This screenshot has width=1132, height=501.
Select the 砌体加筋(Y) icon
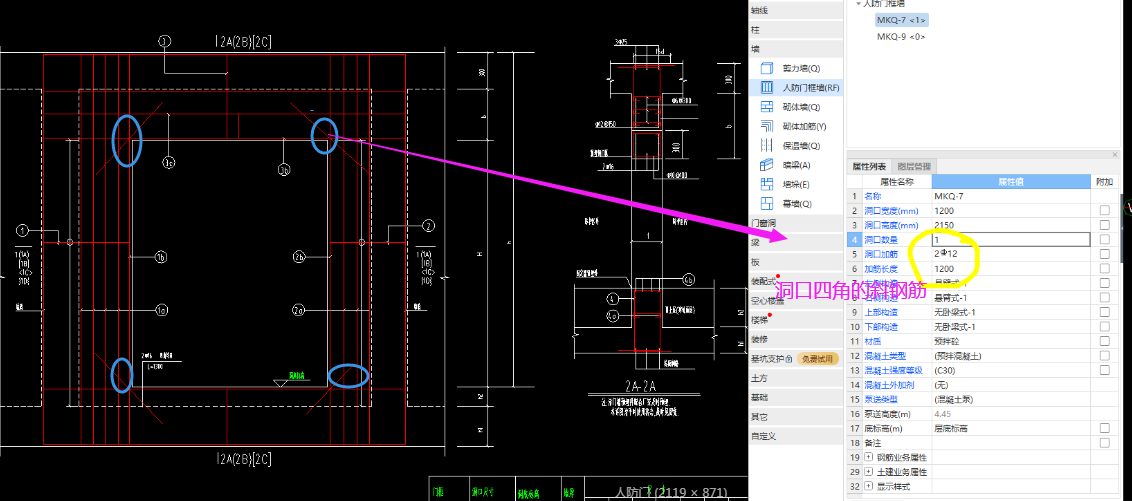(767, 126)
